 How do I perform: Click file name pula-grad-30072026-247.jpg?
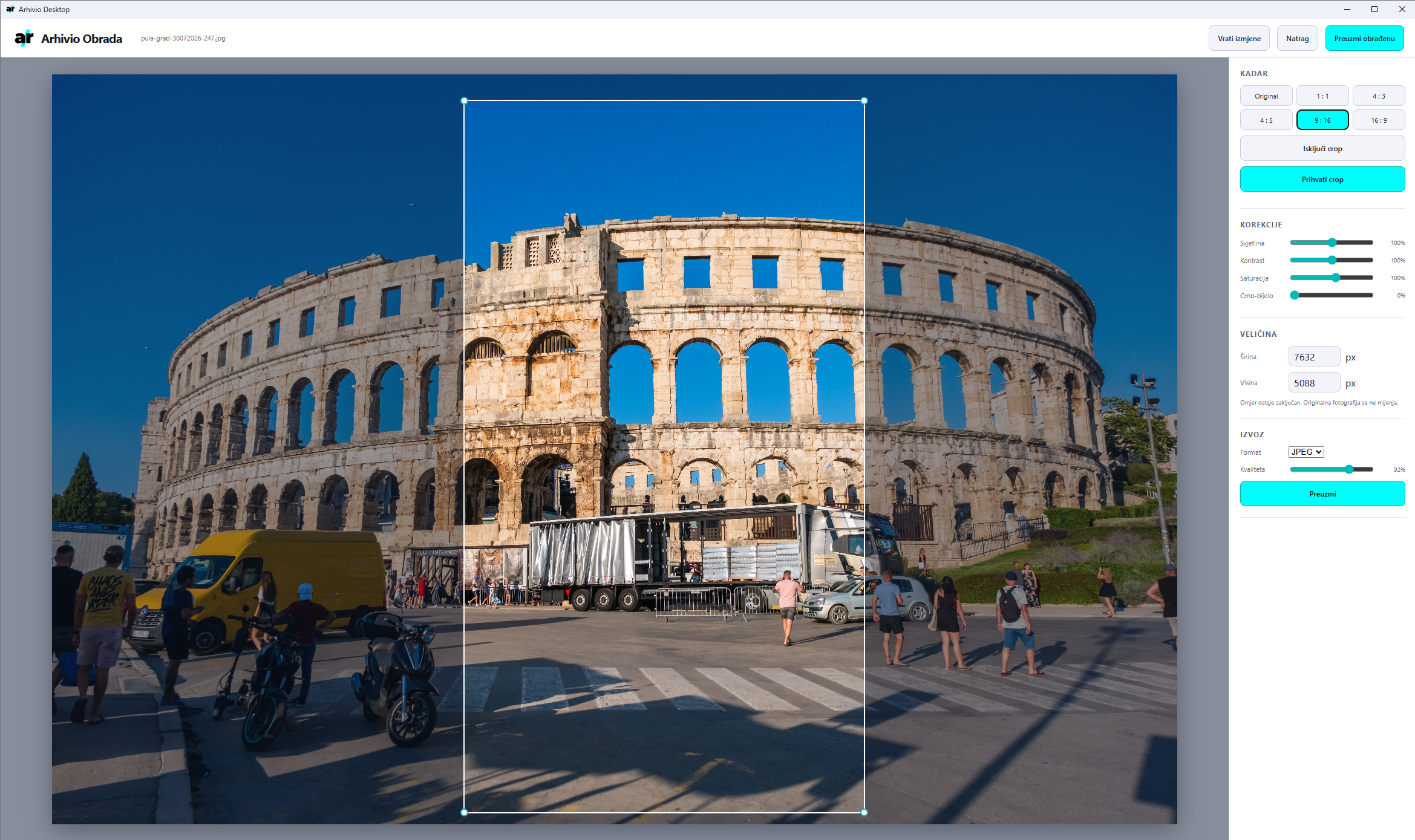(183, 38)
